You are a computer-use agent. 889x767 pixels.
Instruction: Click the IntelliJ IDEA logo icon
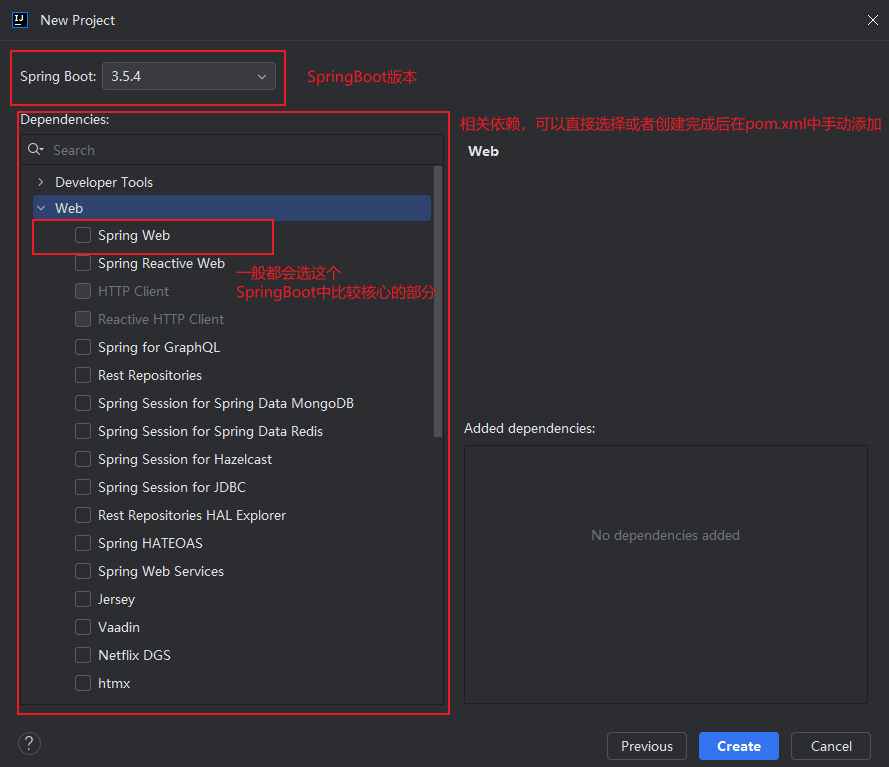[20, 20]
